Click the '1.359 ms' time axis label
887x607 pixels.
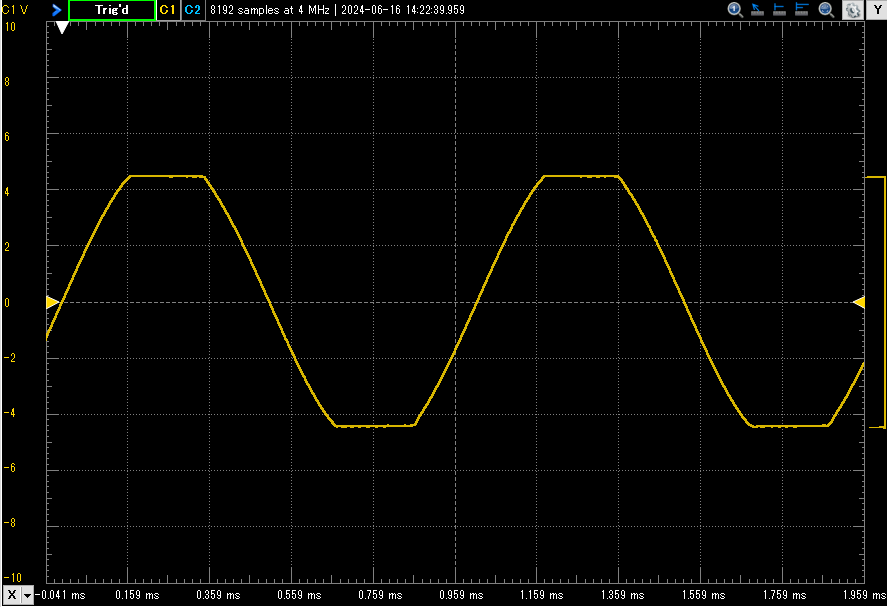click(x=622, y=595)
